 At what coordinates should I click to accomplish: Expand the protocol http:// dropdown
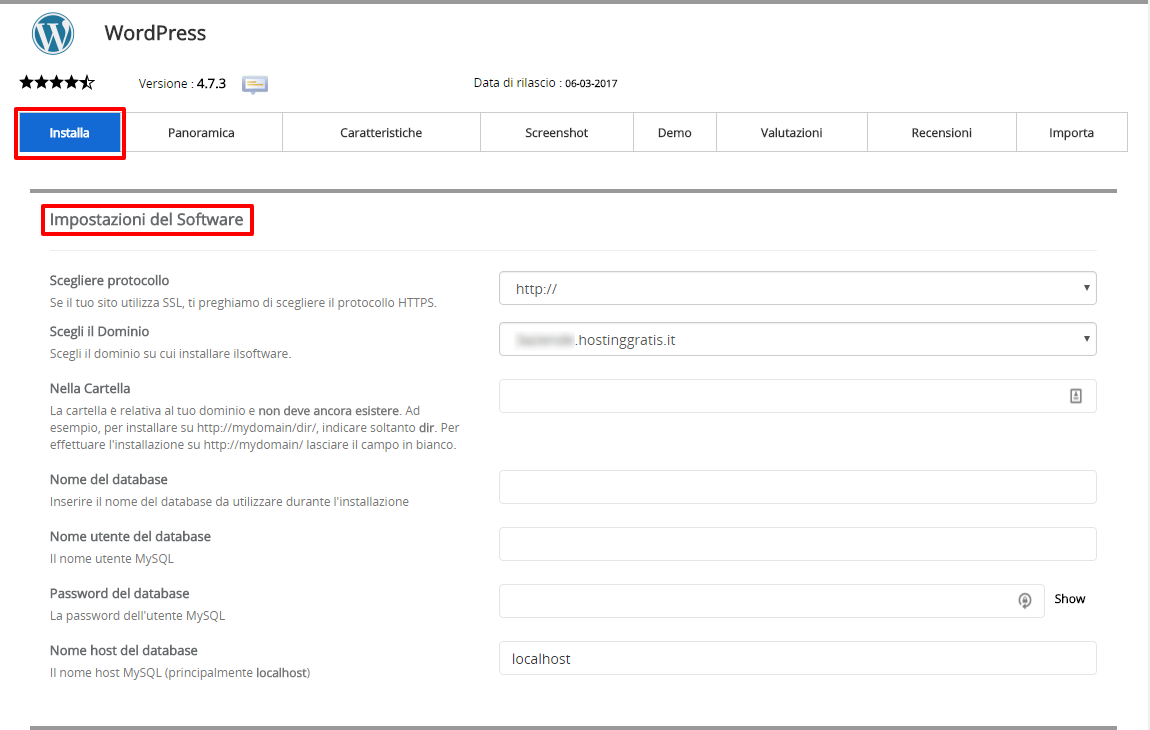pyautogui.click(x=798, y=288)
